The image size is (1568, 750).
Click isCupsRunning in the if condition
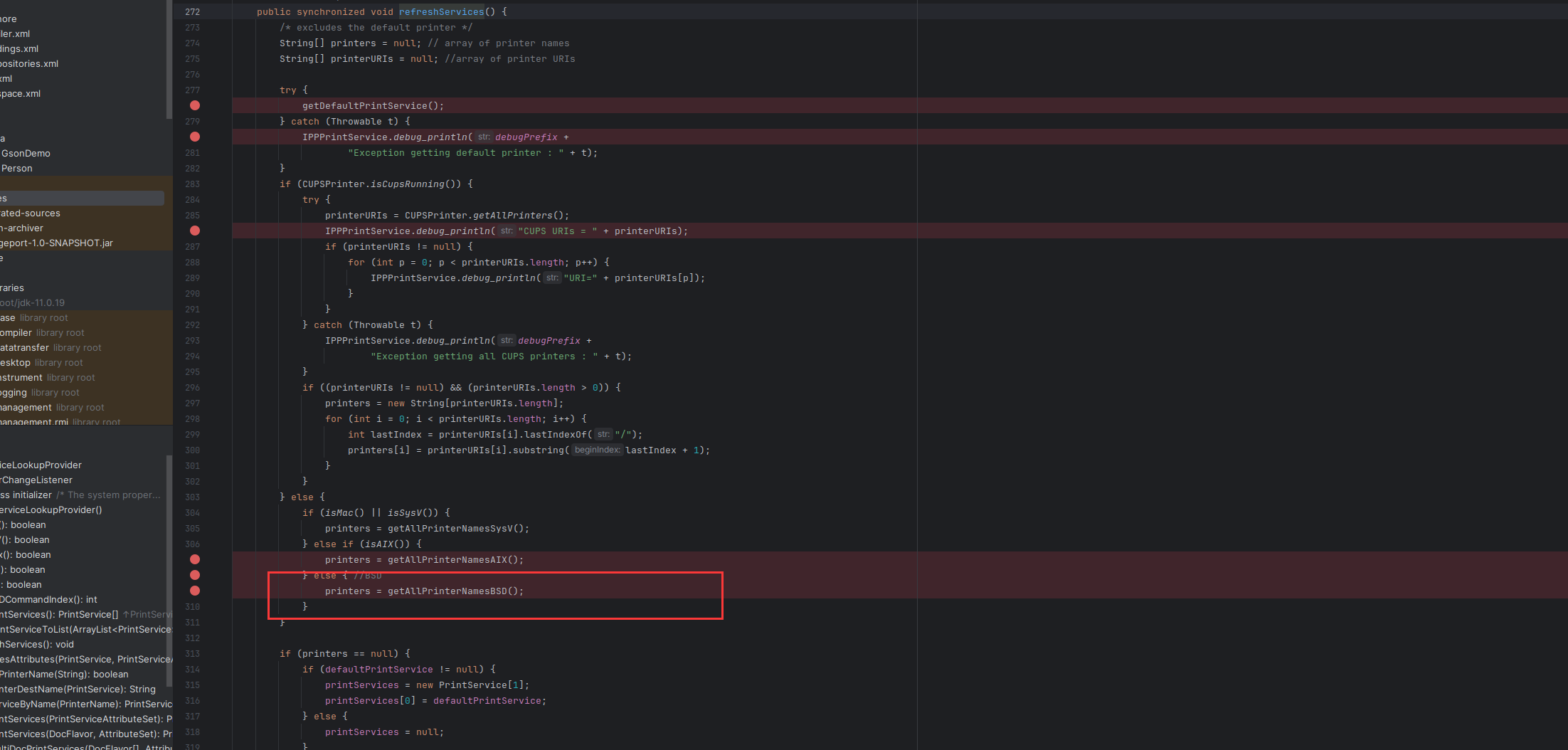tap(407, 184)
